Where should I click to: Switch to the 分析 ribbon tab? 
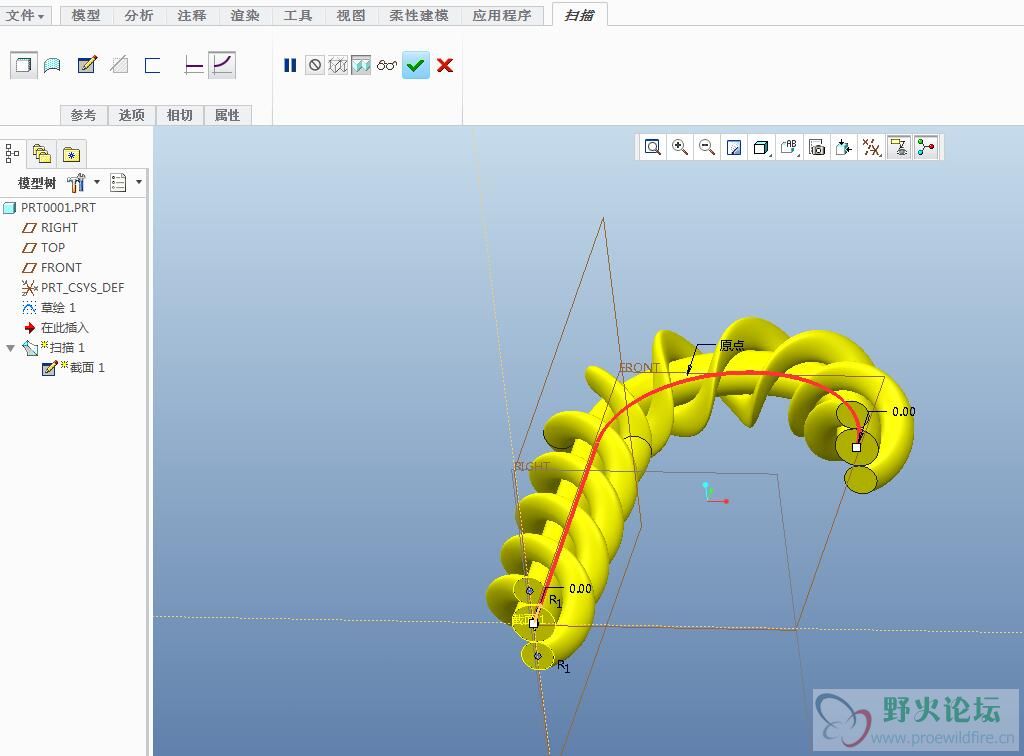(139, 15)
